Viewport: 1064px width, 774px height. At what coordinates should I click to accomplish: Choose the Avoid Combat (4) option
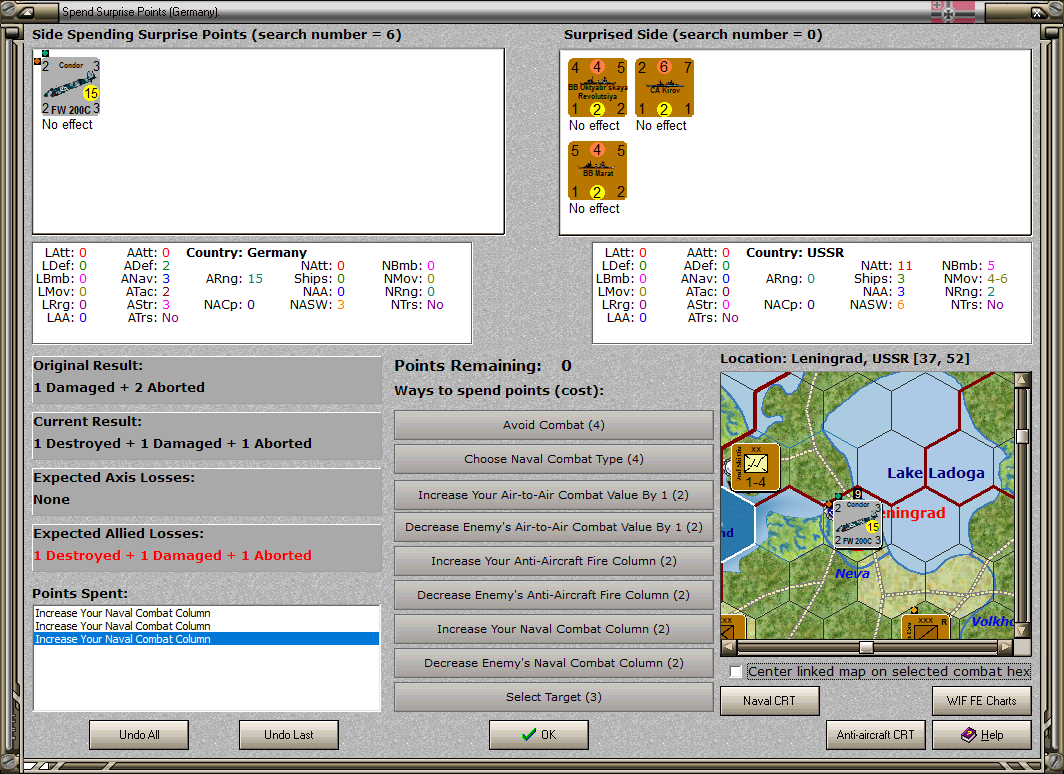point(553,425)
